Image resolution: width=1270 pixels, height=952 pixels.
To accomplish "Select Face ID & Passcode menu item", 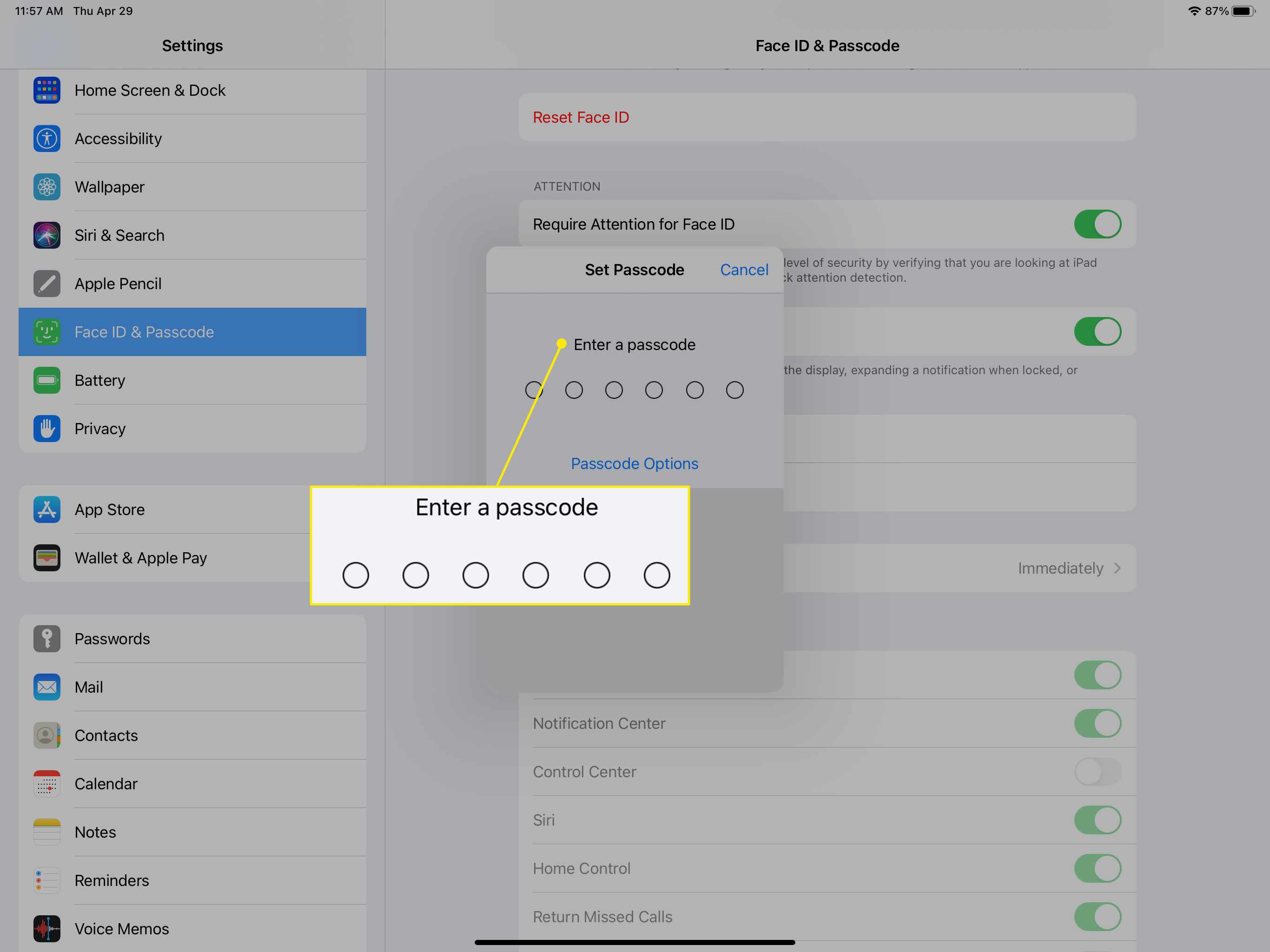I will [x=192, y=331].
